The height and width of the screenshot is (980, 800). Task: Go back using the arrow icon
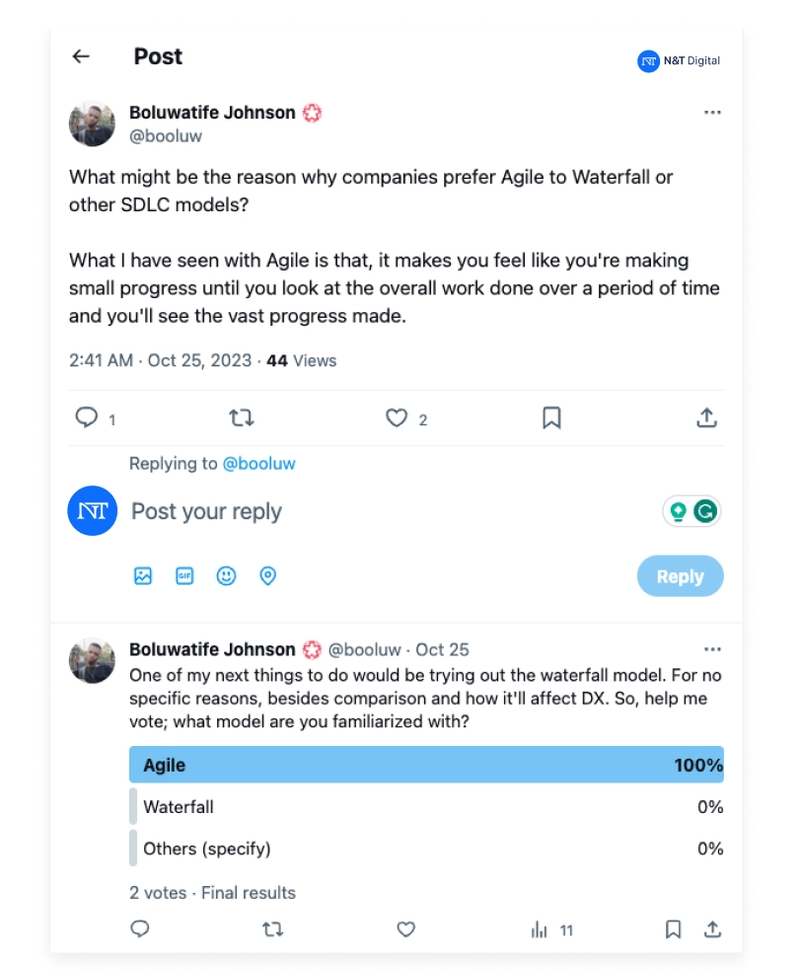coord(80,57)
